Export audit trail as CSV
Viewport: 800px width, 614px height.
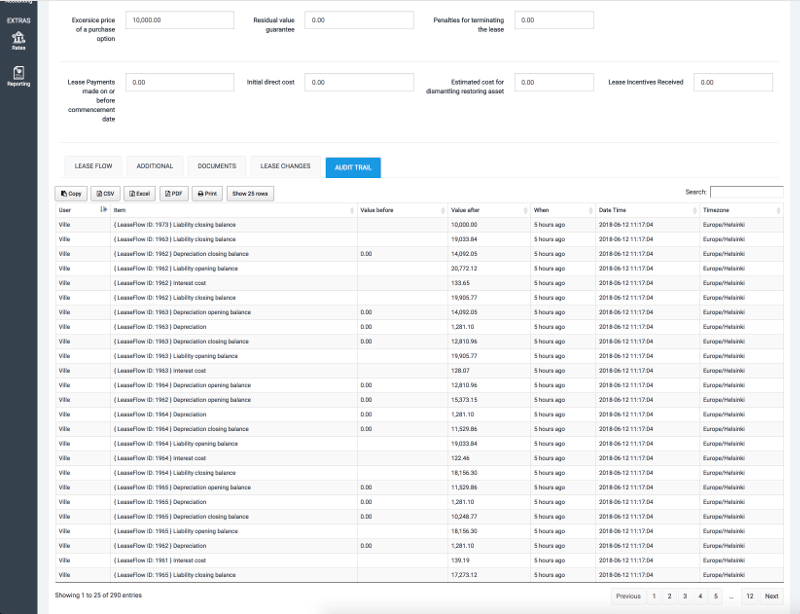pos(105,193)
